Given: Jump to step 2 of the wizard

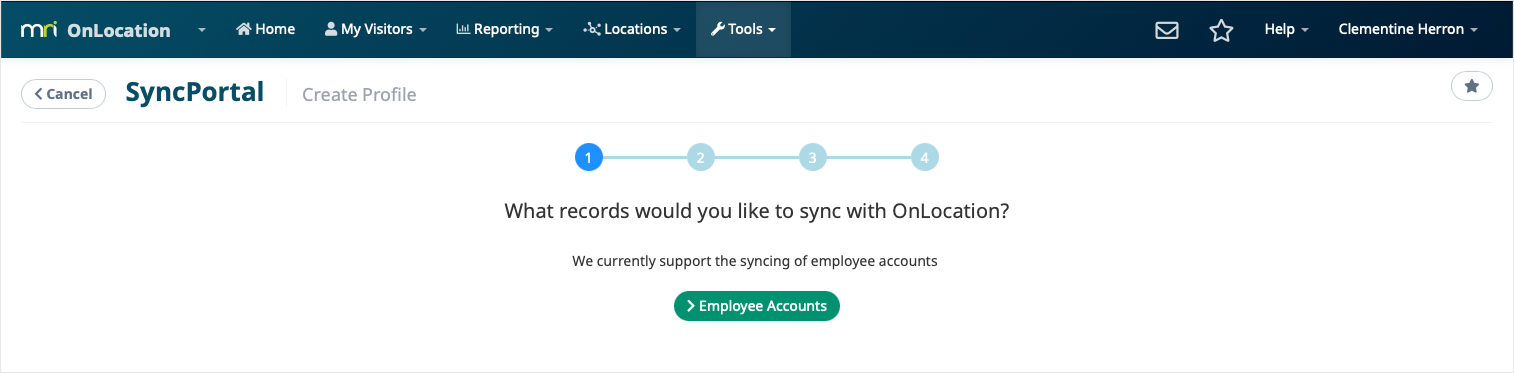Looking at the screenshot, I should (701, 157).
